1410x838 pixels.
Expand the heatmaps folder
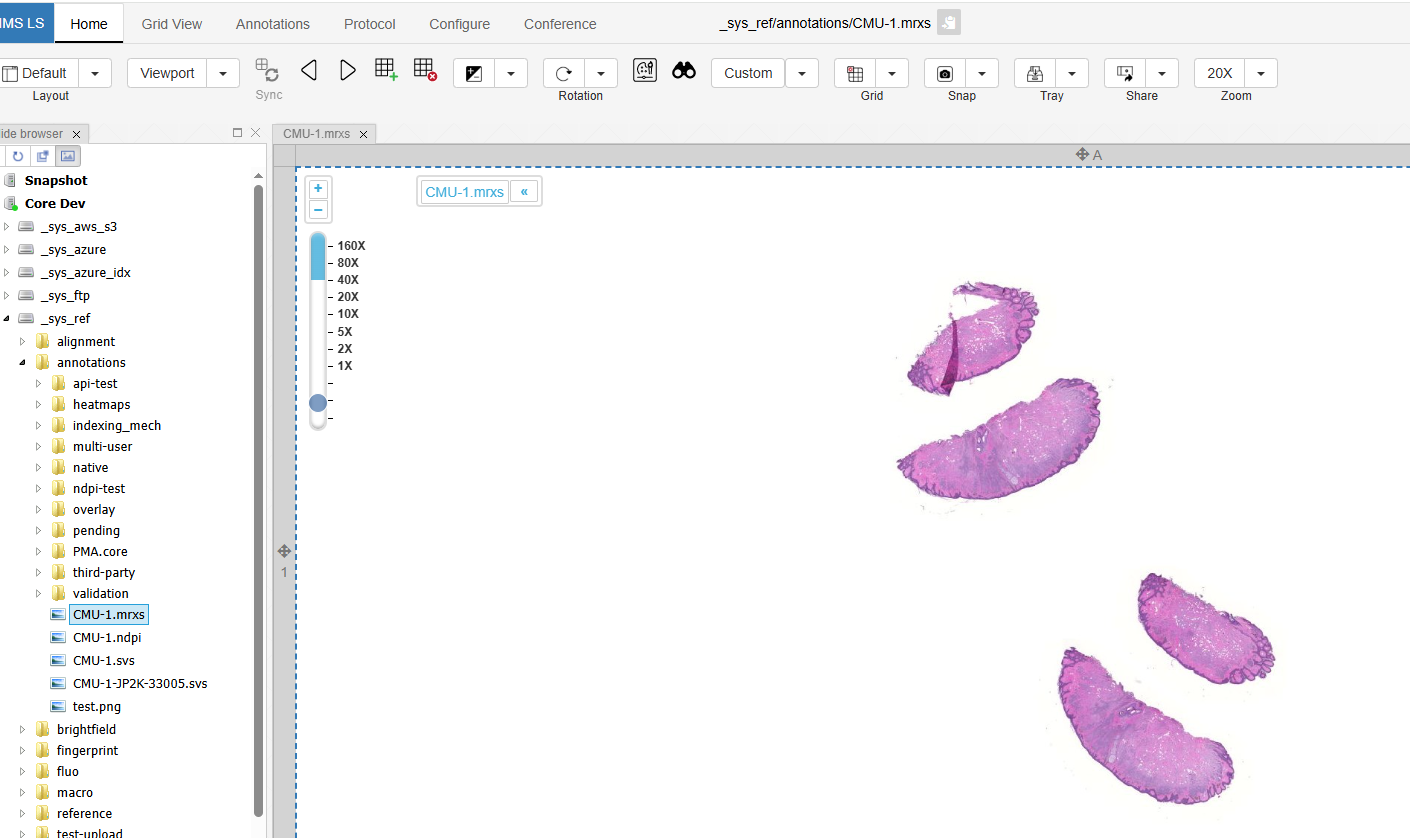coord(39,405)
